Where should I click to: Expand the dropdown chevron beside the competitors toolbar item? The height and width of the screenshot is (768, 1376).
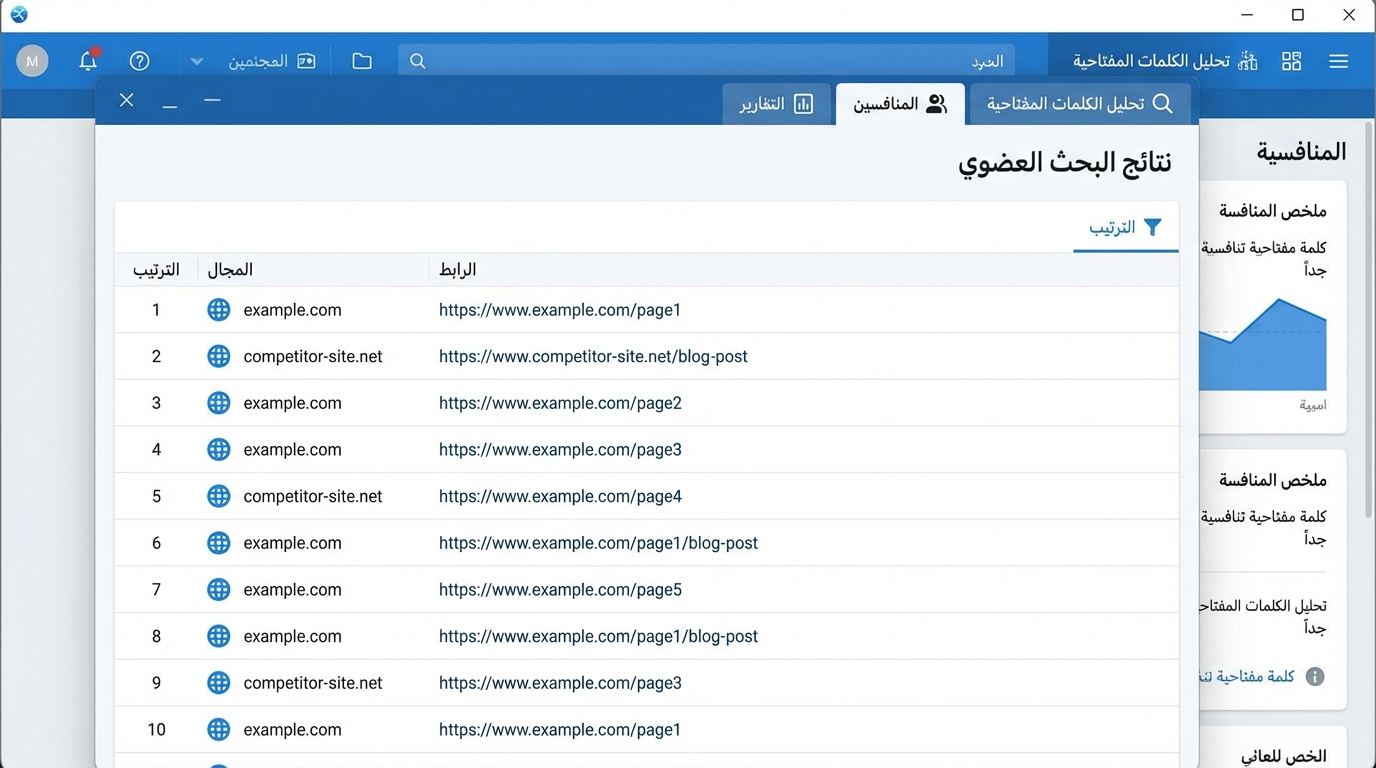coord(196,61)
